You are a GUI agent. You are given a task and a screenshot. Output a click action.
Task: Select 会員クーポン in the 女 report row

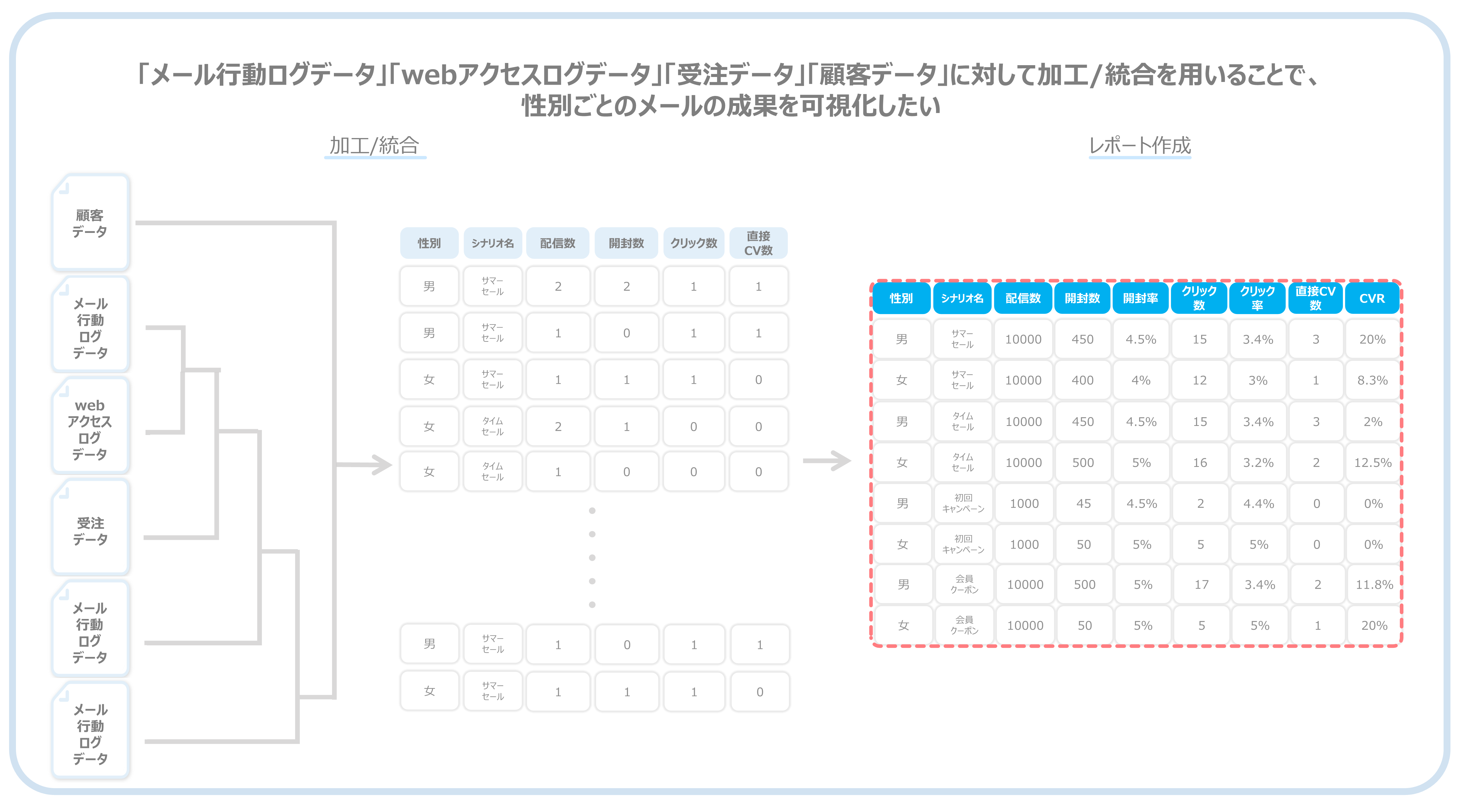964,625
